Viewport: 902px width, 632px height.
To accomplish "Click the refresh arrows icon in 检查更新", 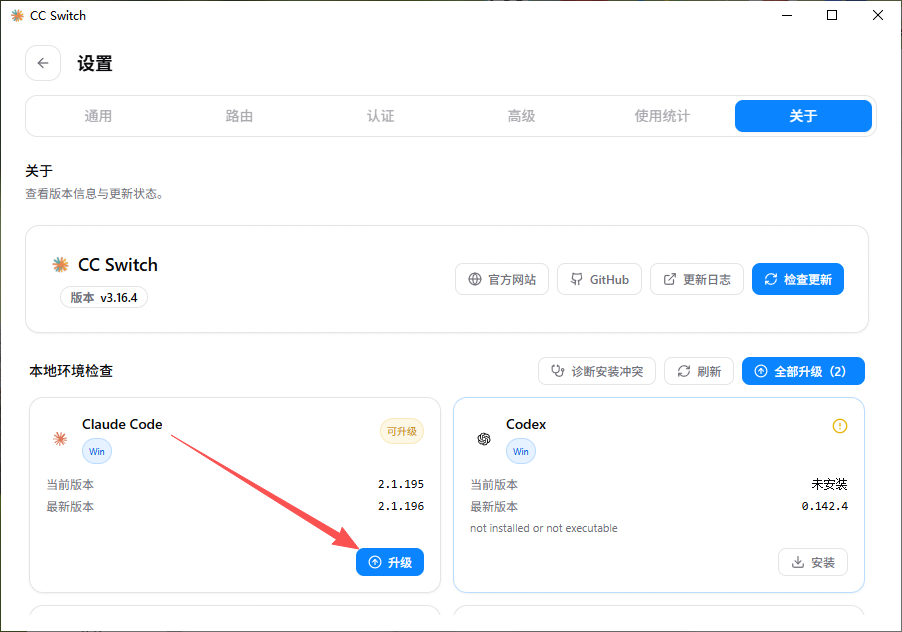I will click(771, 279).
